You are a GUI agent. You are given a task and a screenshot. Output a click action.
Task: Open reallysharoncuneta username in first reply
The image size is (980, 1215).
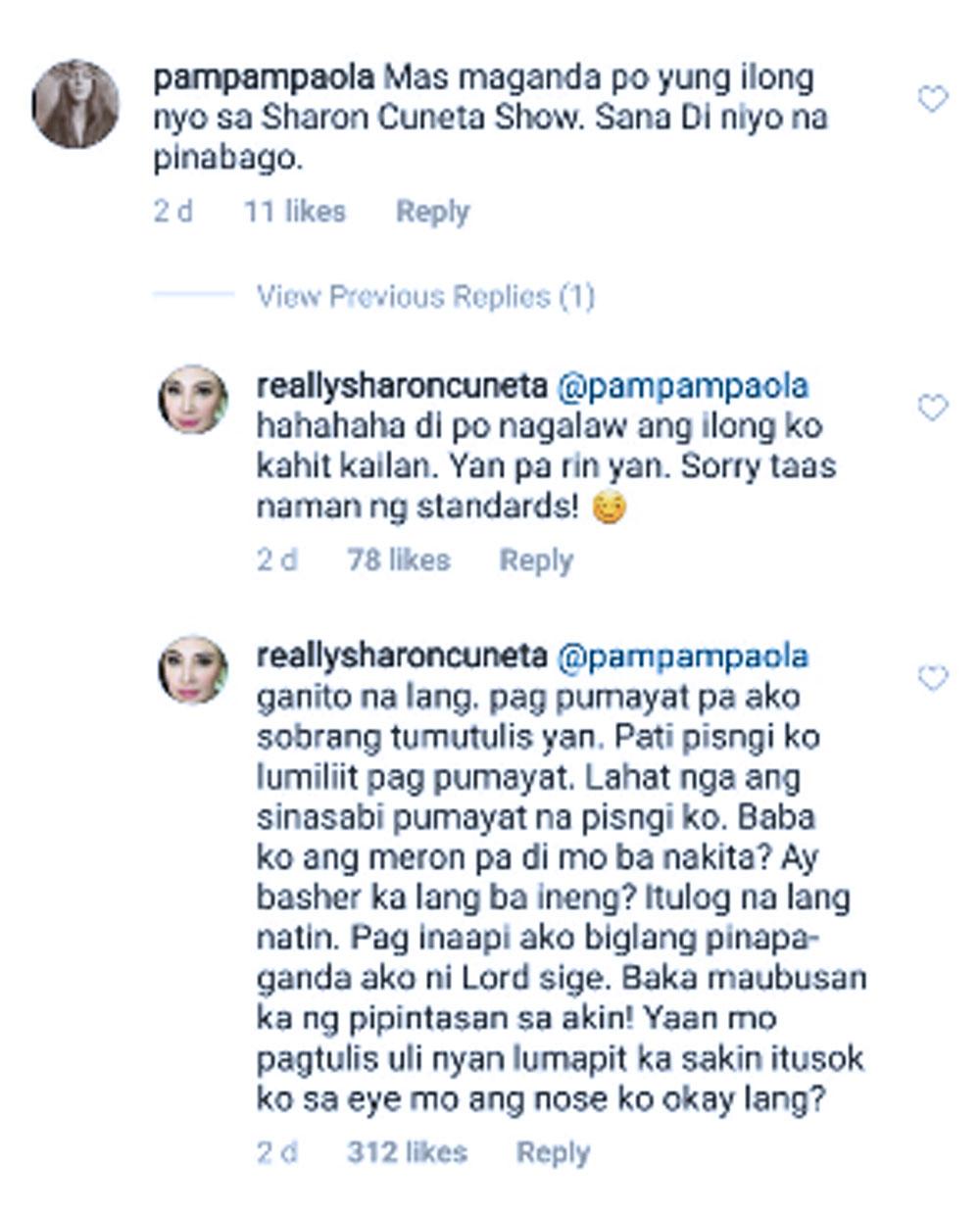[x=401, y=386]
